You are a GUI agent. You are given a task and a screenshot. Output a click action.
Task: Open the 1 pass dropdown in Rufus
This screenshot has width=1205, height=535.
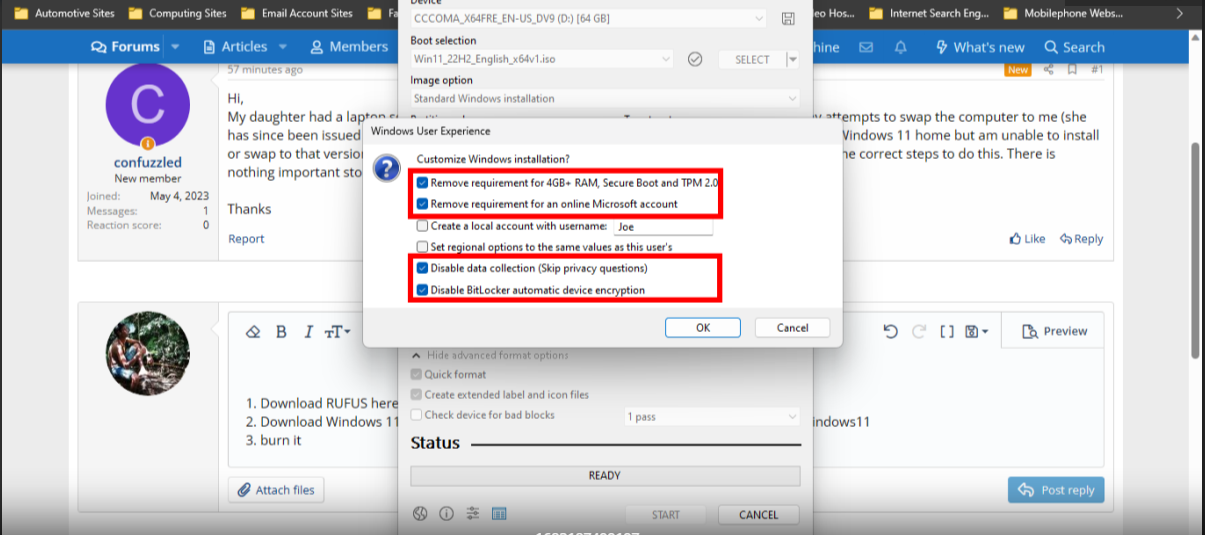[712, 416]
